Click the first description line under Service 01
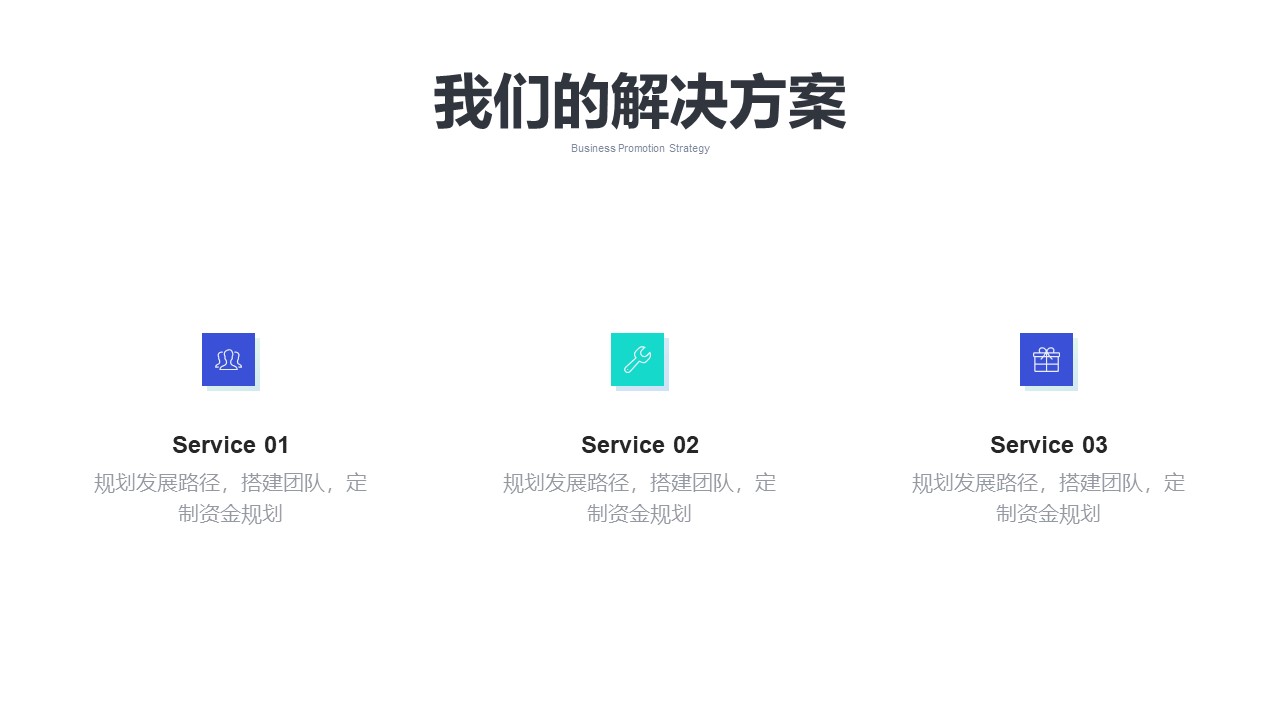The image size is (1280, 720). 231,483
